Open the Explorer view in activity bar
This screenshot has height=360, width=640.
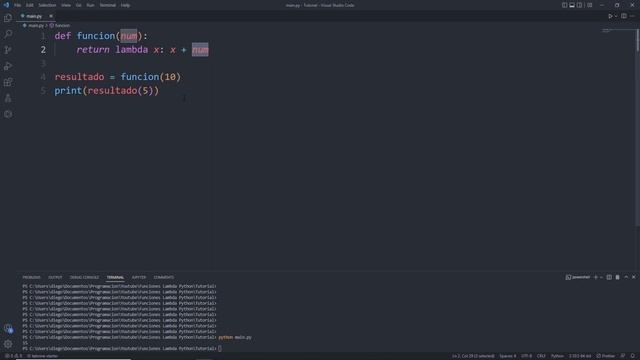pyautogui.click(x=8, y=18)
